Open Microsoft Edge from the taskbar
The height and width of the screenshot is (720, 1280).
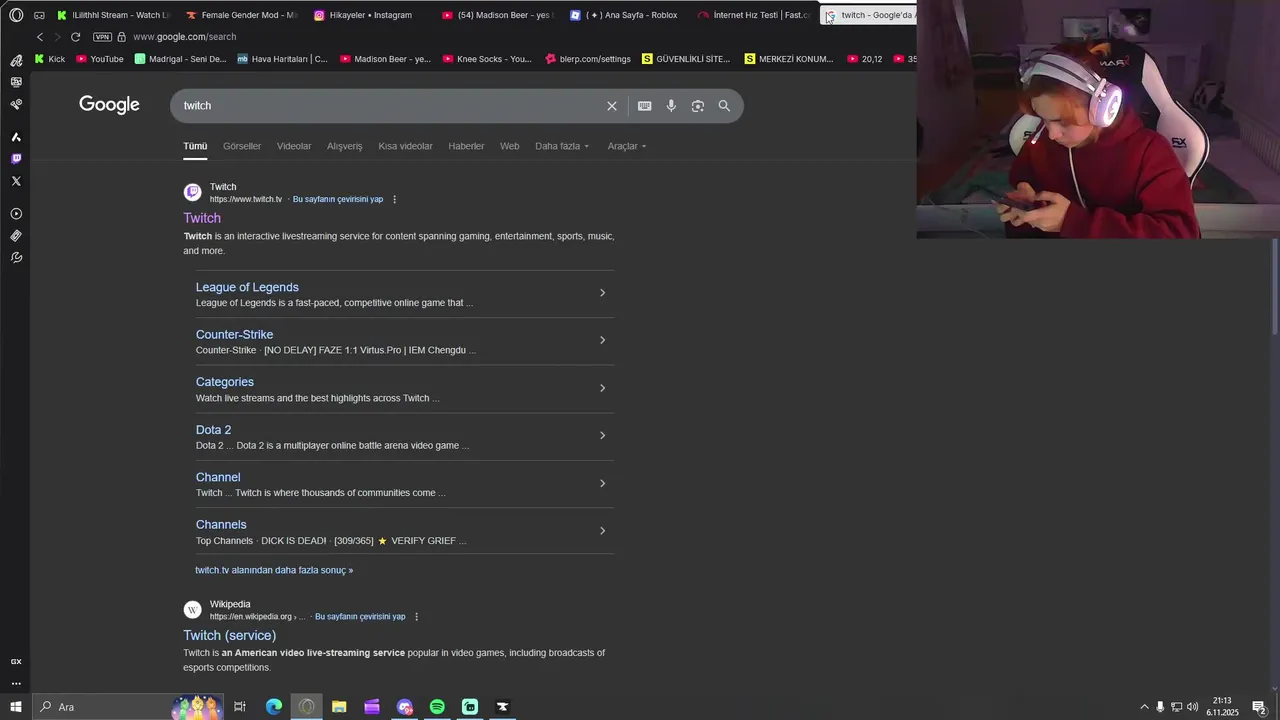[x=274, y=707]
